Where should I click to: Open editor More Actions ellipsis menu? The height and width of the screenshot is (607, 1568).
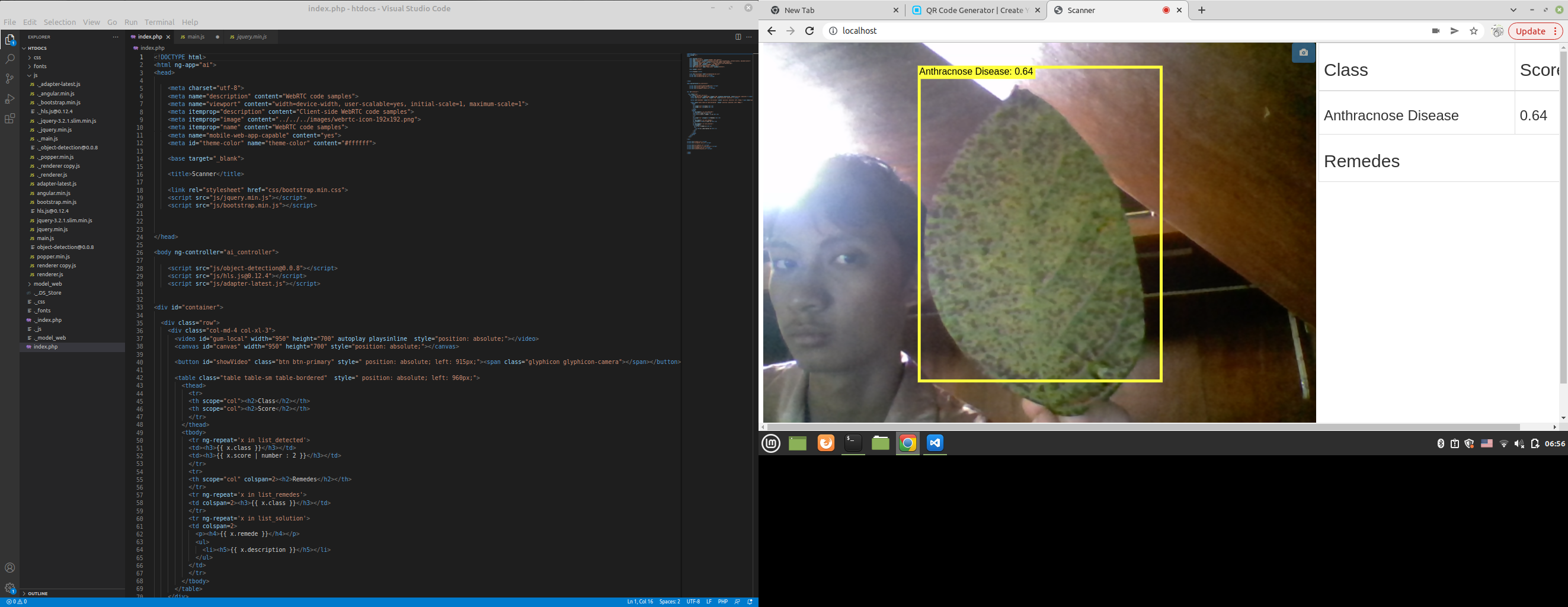click(x=749, y=37)
